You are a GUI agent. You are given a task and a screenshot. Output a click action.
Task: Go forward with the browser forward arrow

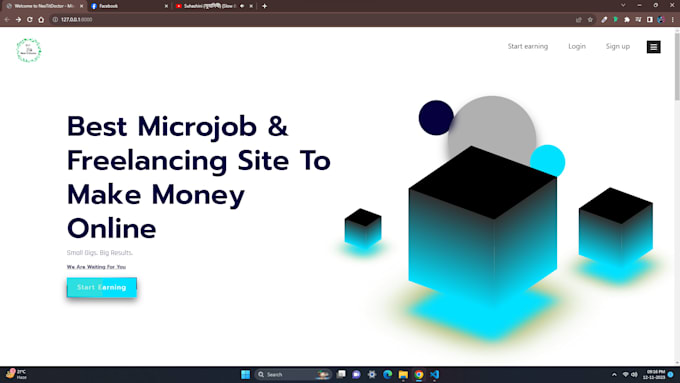[x=18, y=20]
